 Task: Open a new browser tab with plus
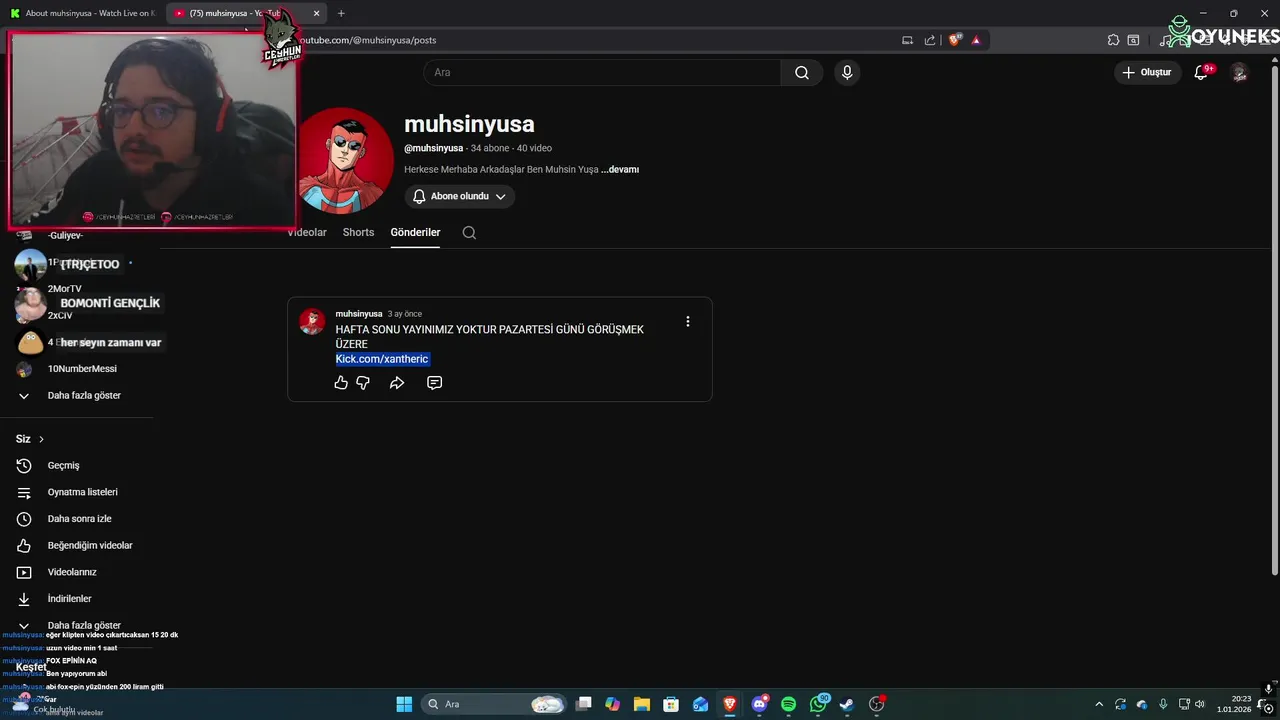(341, 13)
